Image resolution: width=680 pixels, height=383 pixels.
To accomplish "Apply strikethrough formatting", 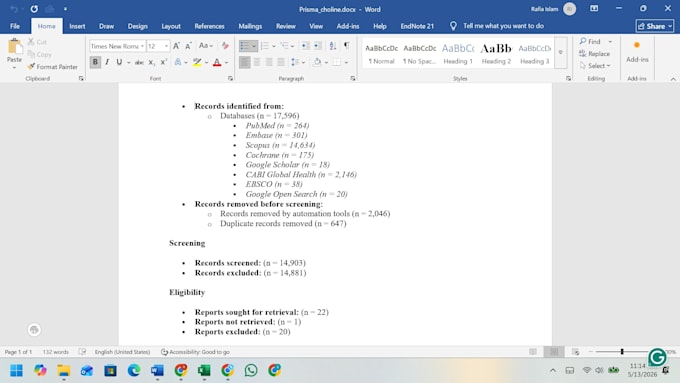I will point(139,62).
